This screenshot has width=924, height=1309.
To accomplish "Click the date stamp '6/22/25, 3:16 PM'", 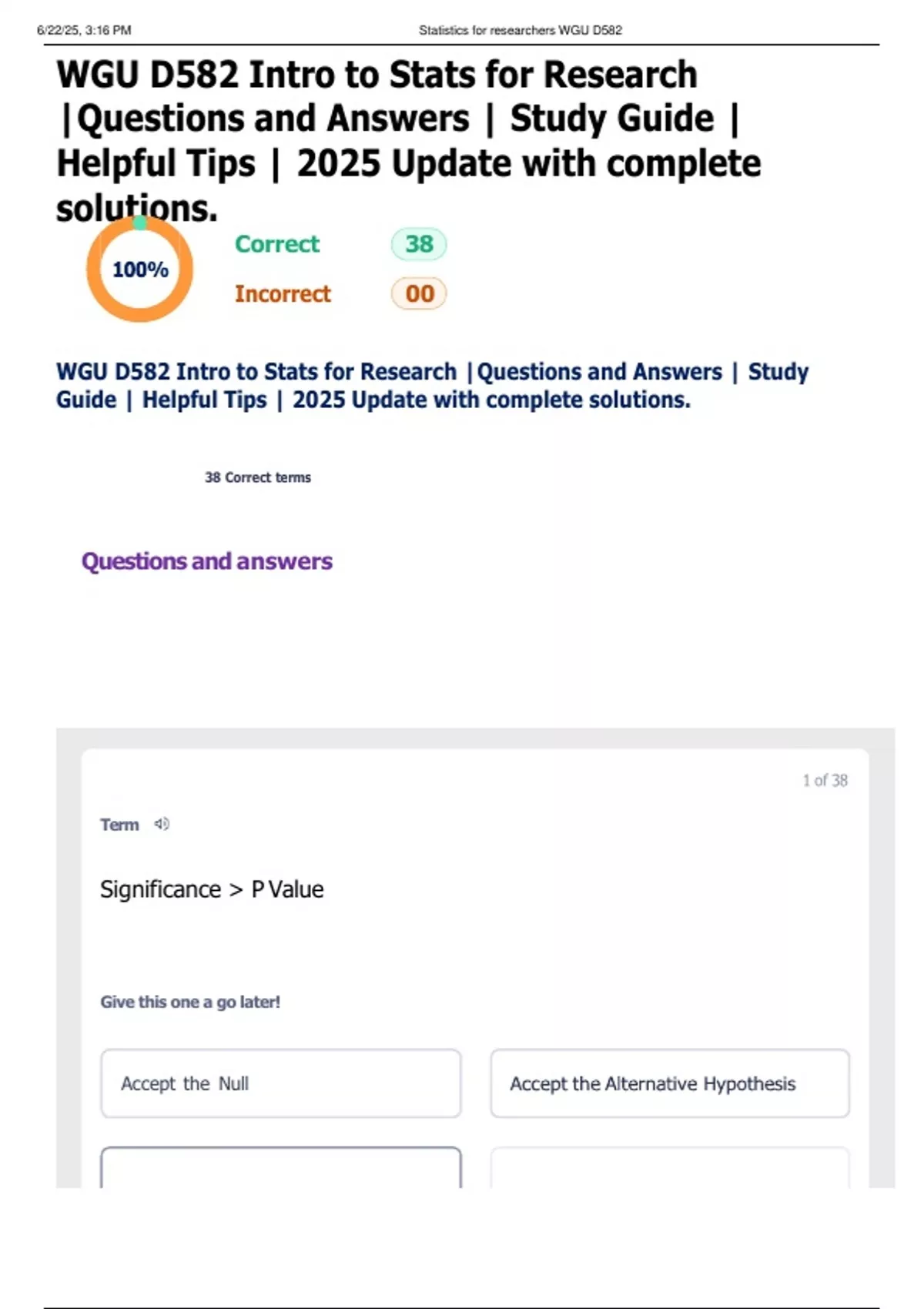I will [84, 31].
